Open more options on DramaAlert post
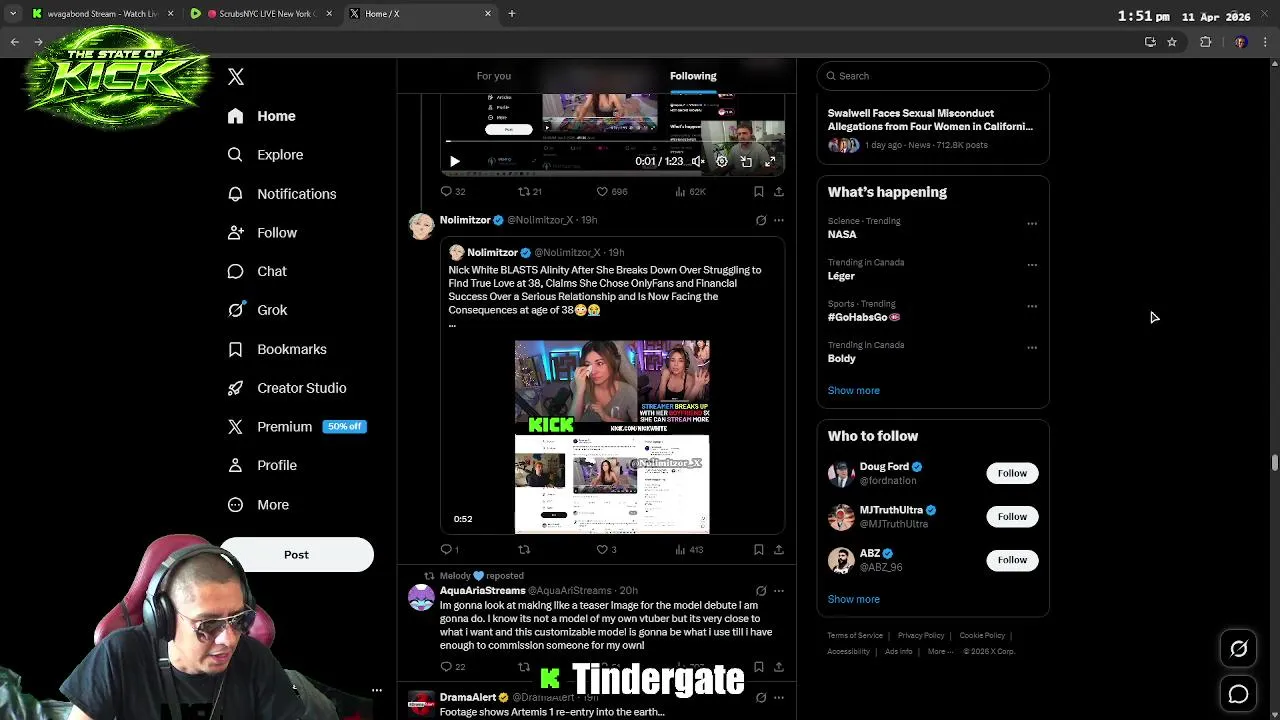 tap(779, 697)
